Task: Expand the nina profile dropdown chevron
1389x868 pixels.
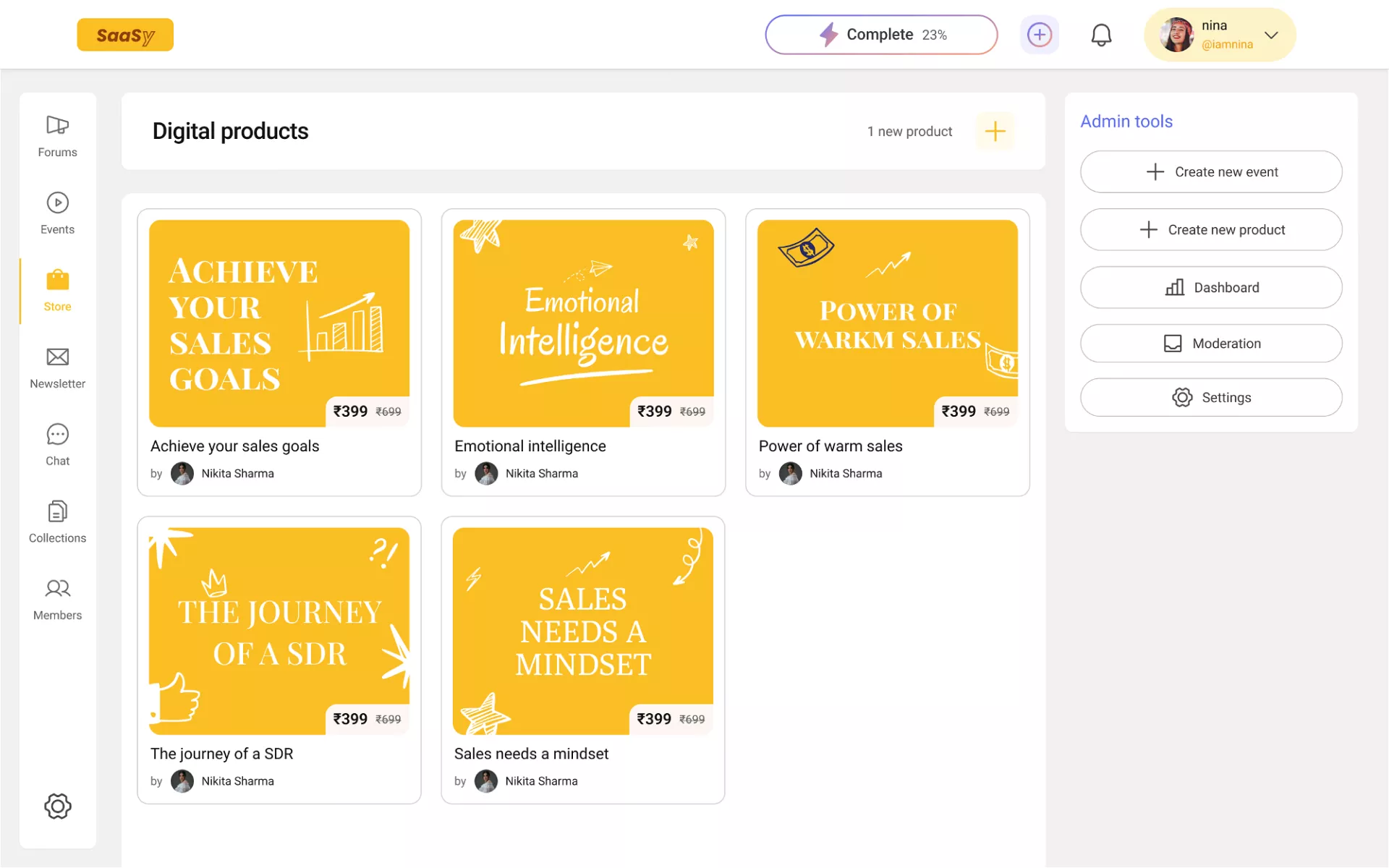Action: (1271, 35)
